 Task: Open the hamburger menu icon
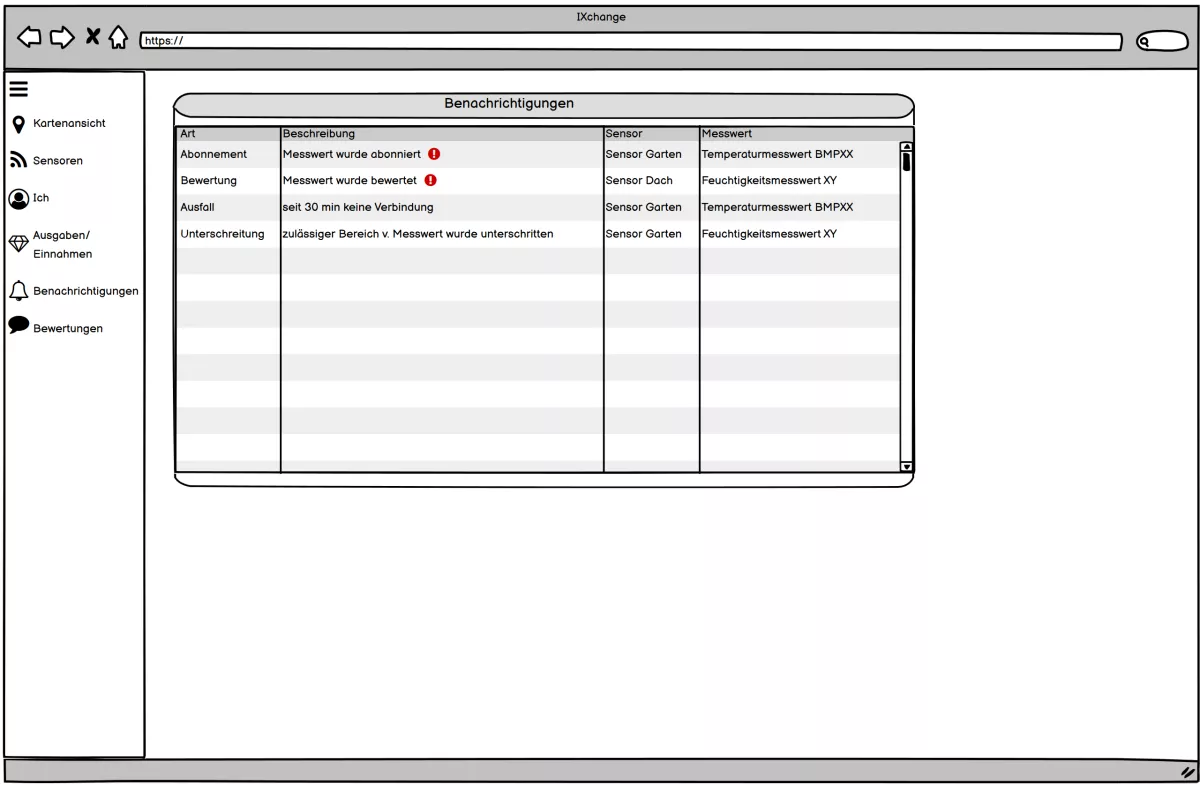tap(18, 89)
